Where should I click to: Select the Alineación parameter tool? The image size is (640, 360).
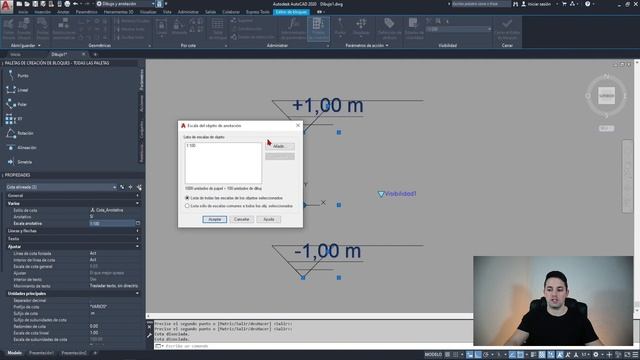(x=22, y=148)
